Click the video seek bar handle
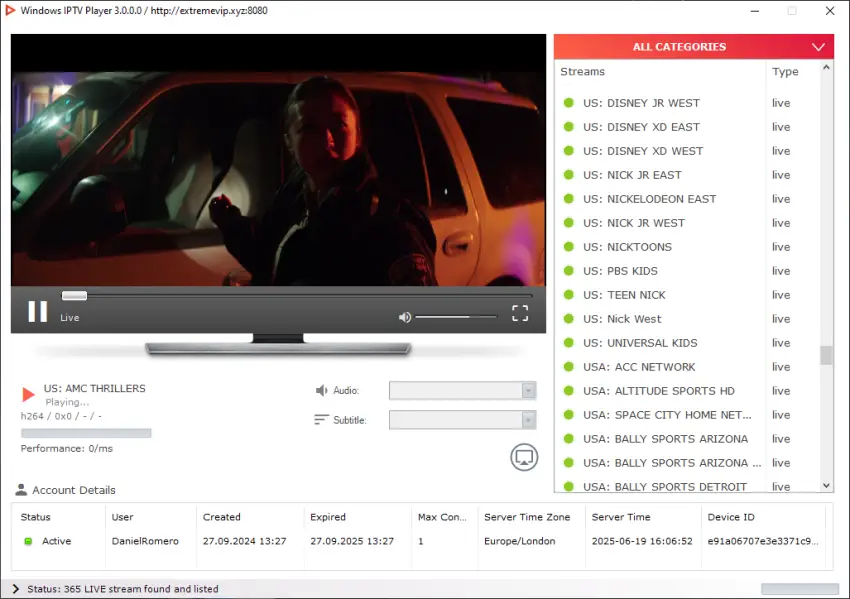 click(x=74, y=295)
